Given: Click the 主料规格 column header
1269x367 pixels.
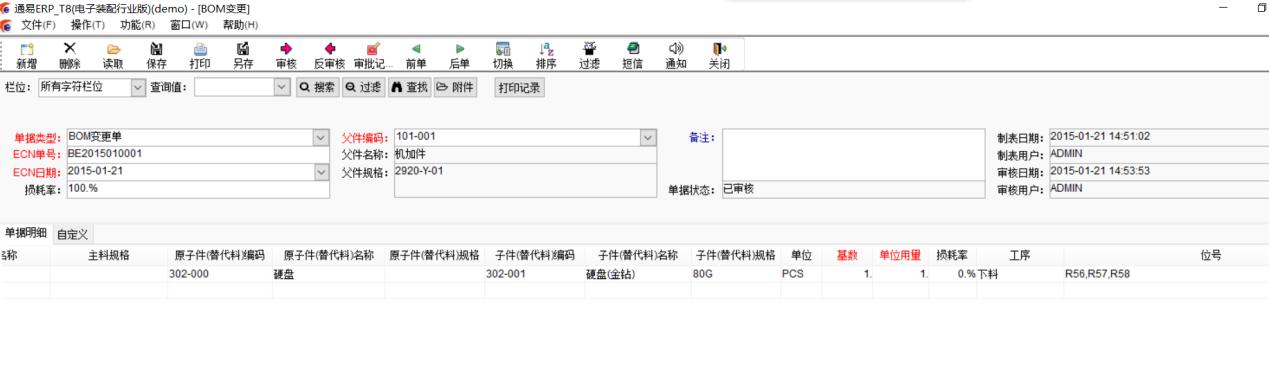Looking at the screenshot, I should (x=109, y=255).
